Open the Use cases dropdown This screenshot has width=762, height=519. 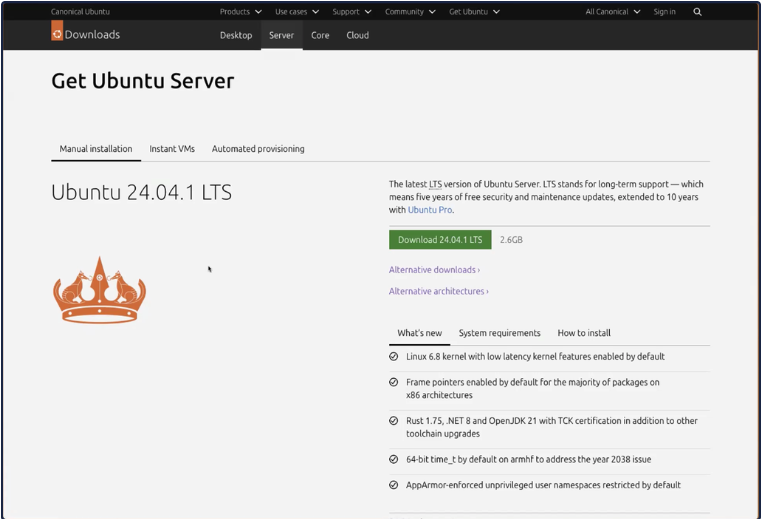[297, 12]
